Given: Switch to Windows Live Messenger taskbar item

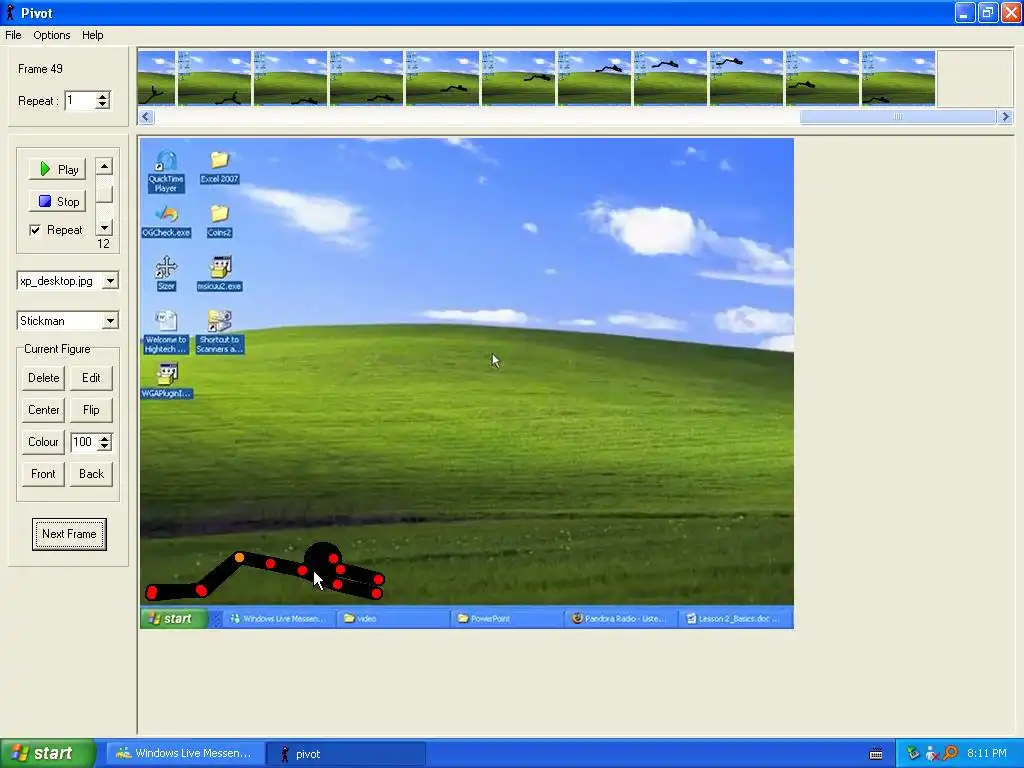Looking at the screenshot, I should [x=183, y=754].
